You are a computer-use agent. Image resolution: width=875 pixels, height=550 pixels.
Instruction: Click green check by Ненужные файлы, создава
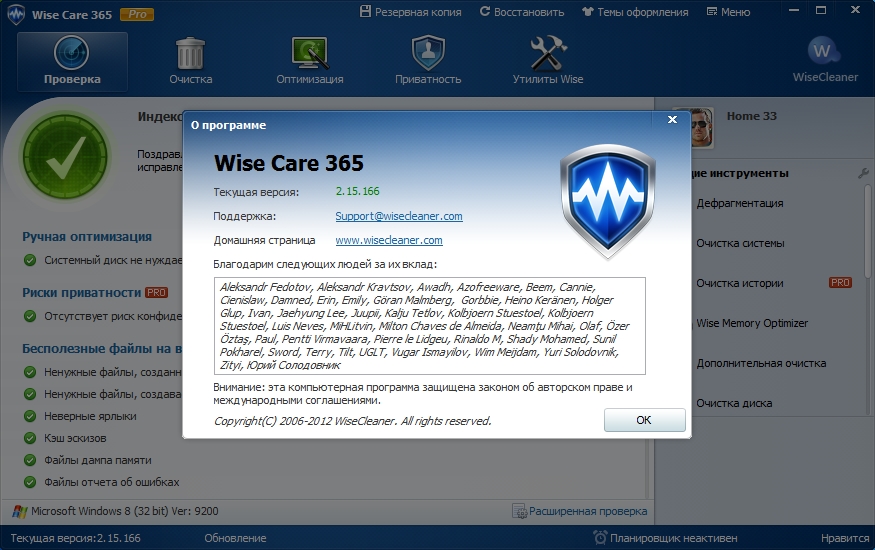30,394
